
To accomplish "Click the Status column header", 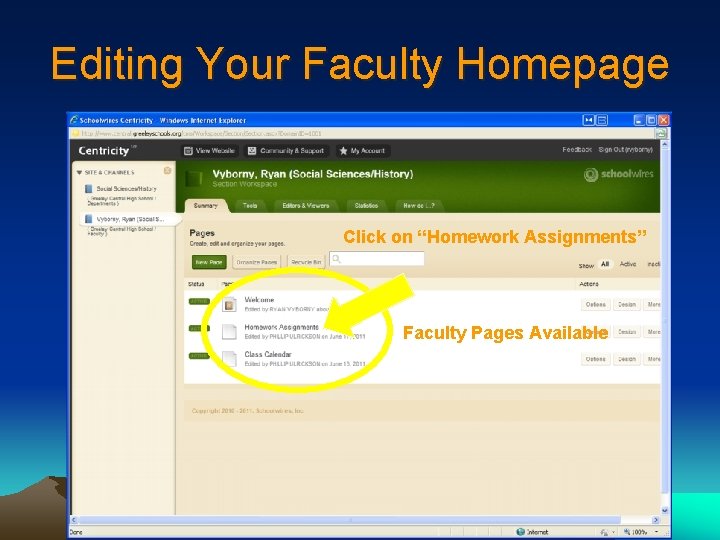I will tap(196, 284).
